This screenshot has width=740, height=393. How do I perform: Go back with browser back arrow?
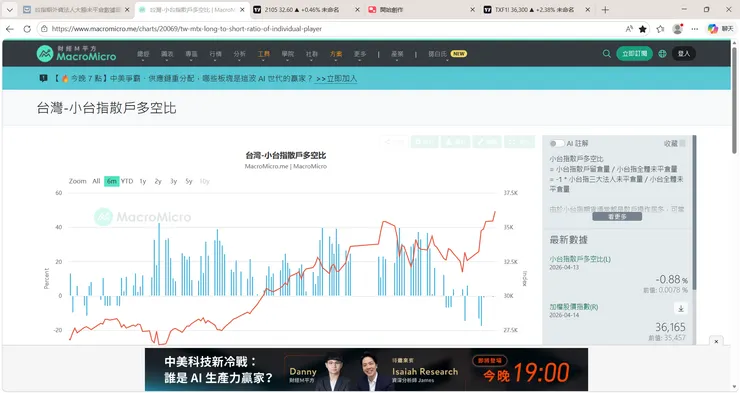click(x=10, y=29)
